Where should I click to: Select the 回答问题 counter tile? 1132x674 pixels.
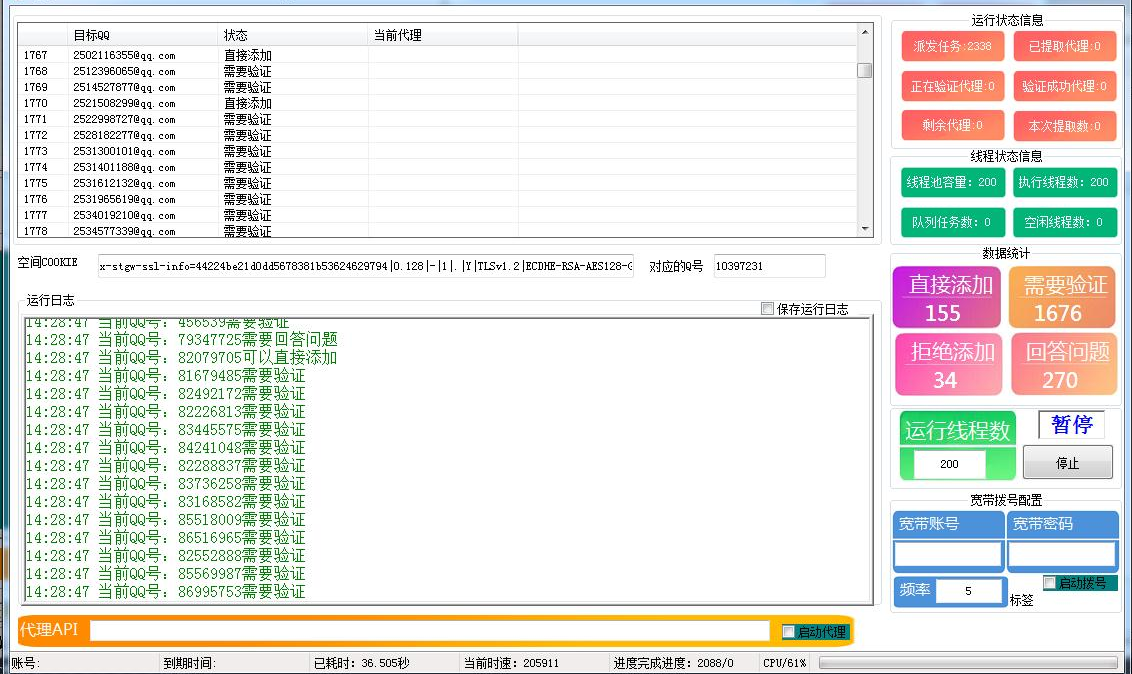point(1062,364)
